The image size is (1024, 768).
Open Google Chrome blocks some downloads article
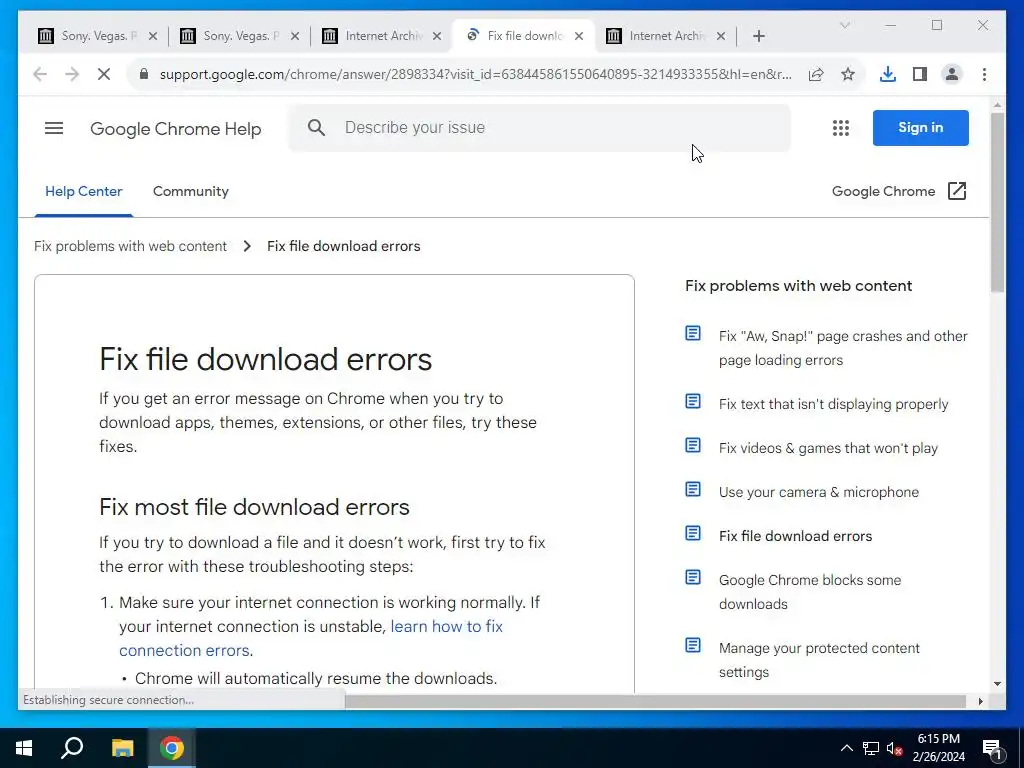point(810,592)
